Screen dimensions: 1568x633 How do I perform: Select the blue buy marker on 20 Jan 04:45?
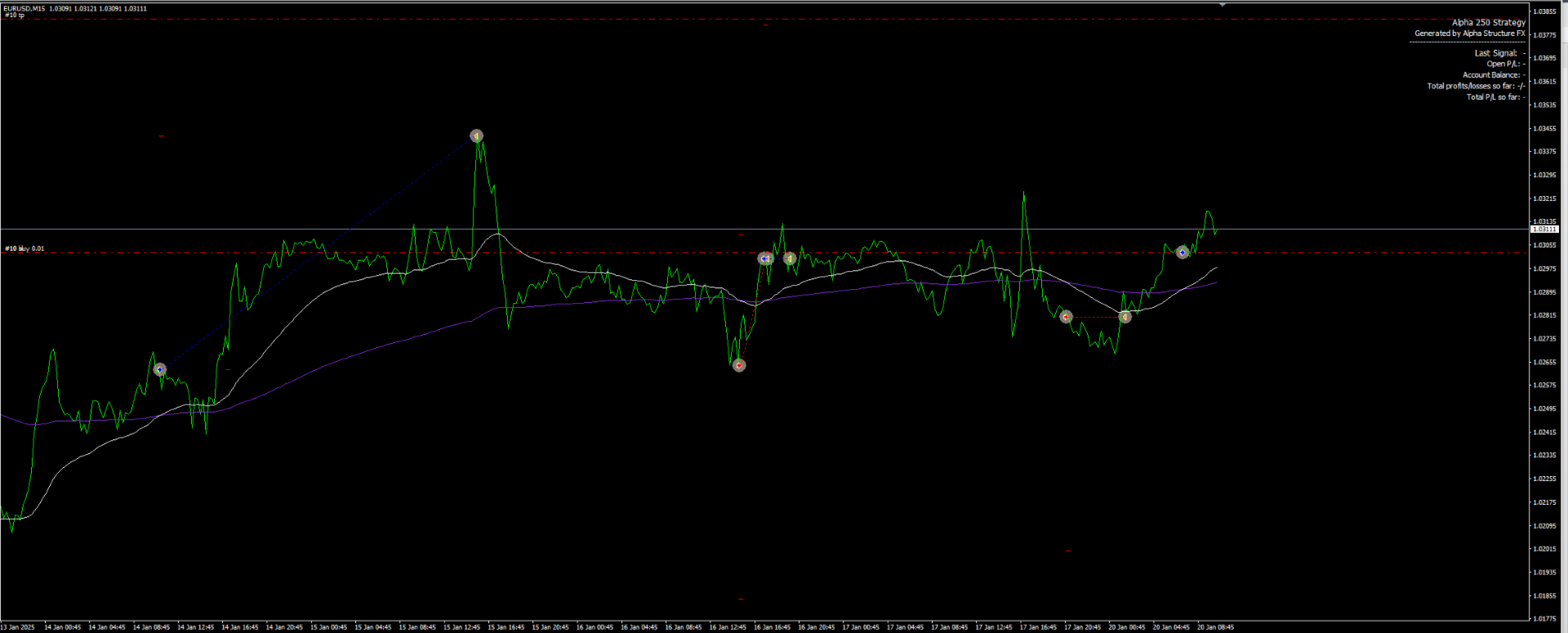1183,252
